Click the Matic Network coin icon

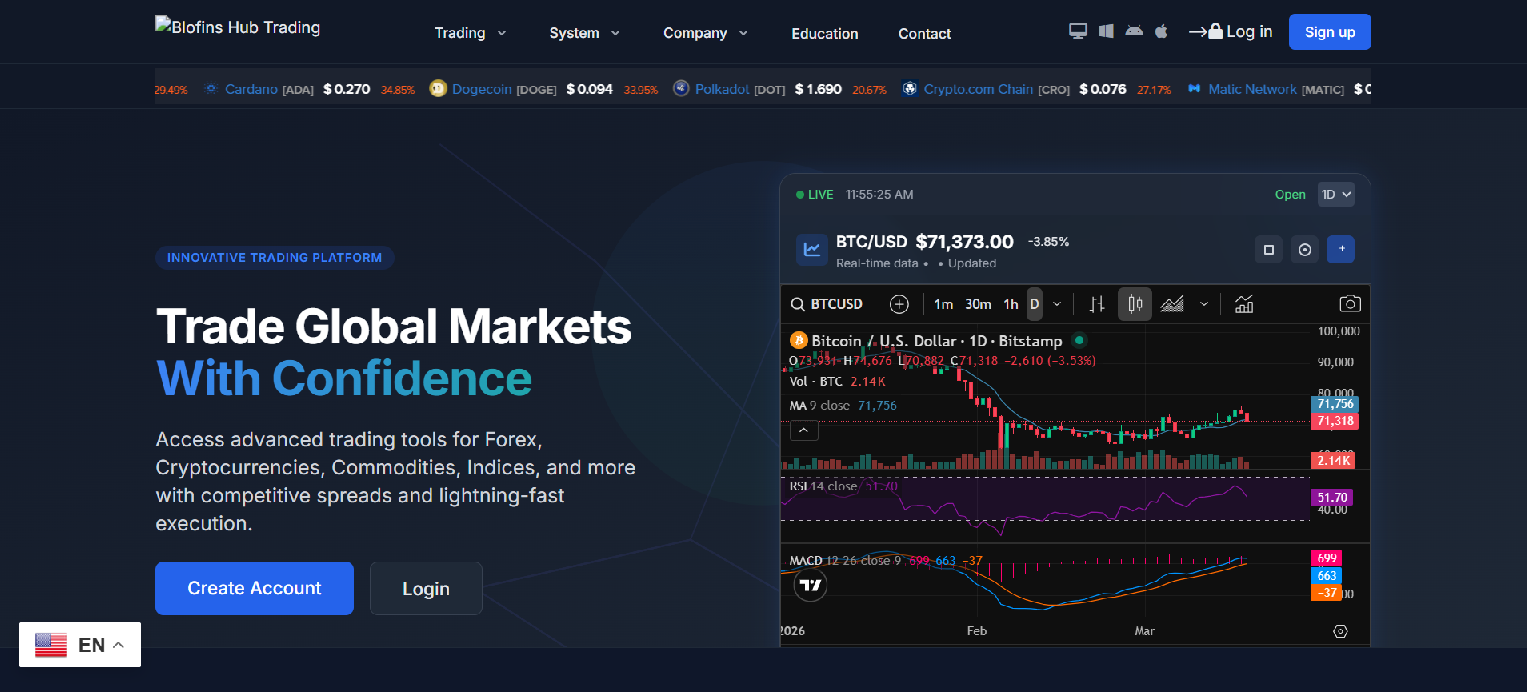point(1194,89)
